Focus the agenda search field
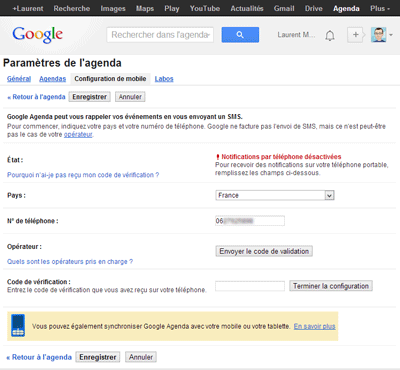 (x=160, y=35)
